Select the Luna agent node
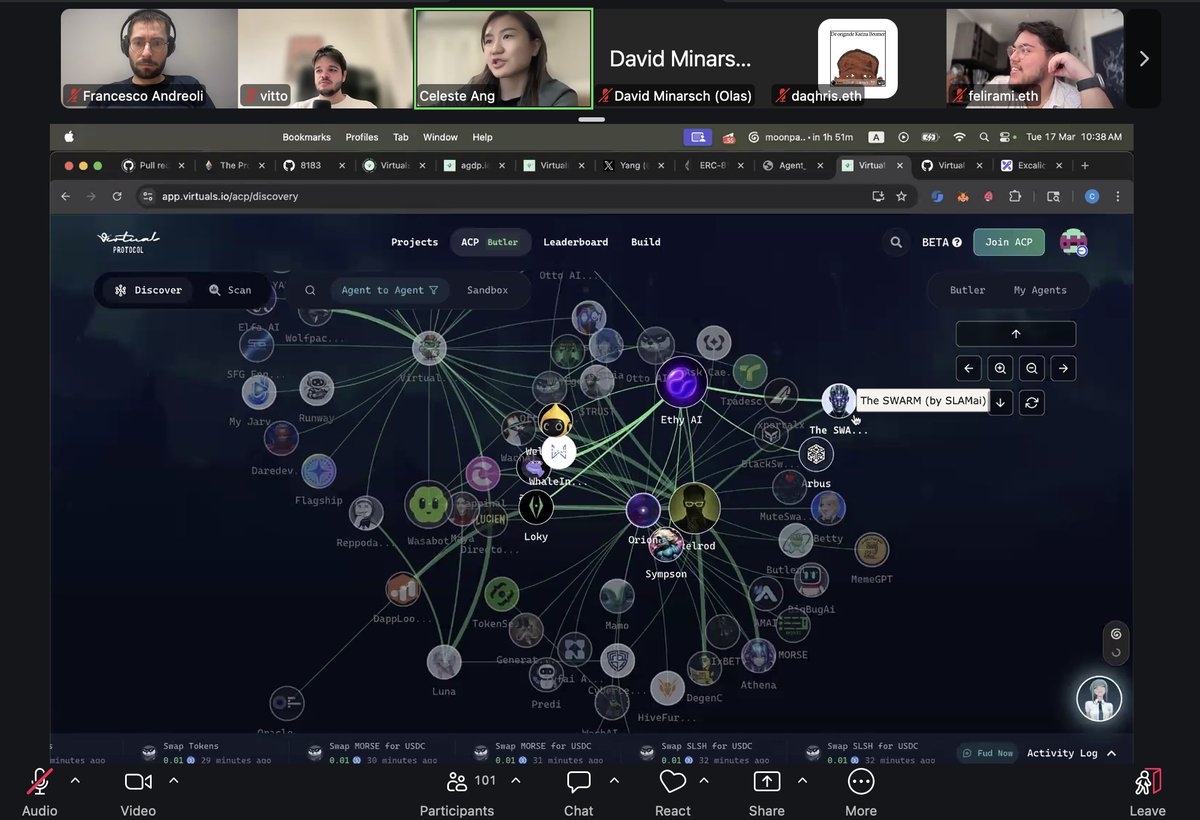The height and width of the screenshot is (820, 1200). pyautogui.click(x=444, y=662)
